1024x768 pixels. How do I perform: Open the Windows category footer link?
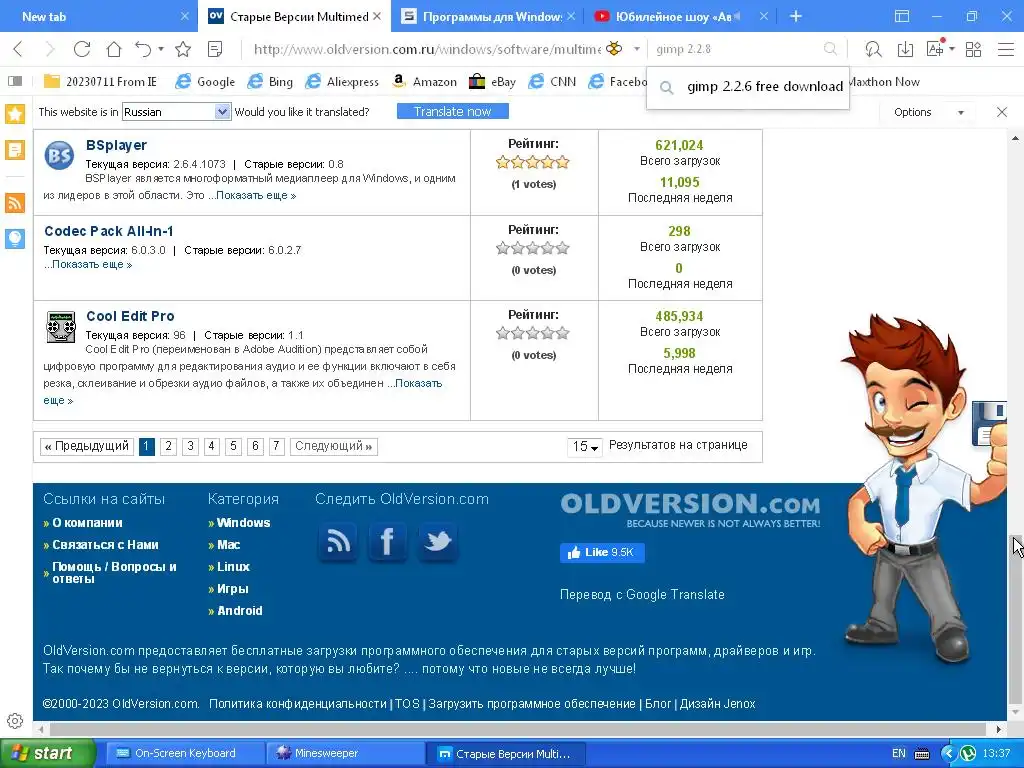[x=243, y=523]
